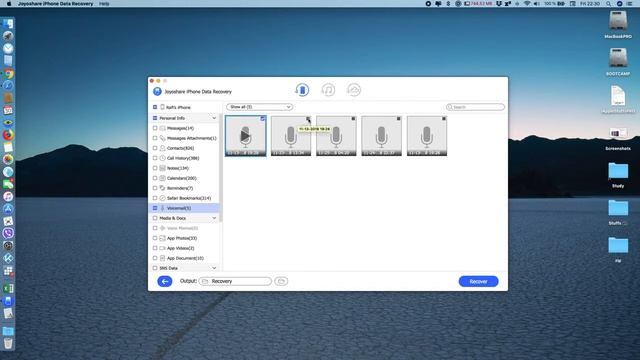Select the Recover from iDevice mode icon
This screenshot has height=360, width=640.
click(302, 90)
